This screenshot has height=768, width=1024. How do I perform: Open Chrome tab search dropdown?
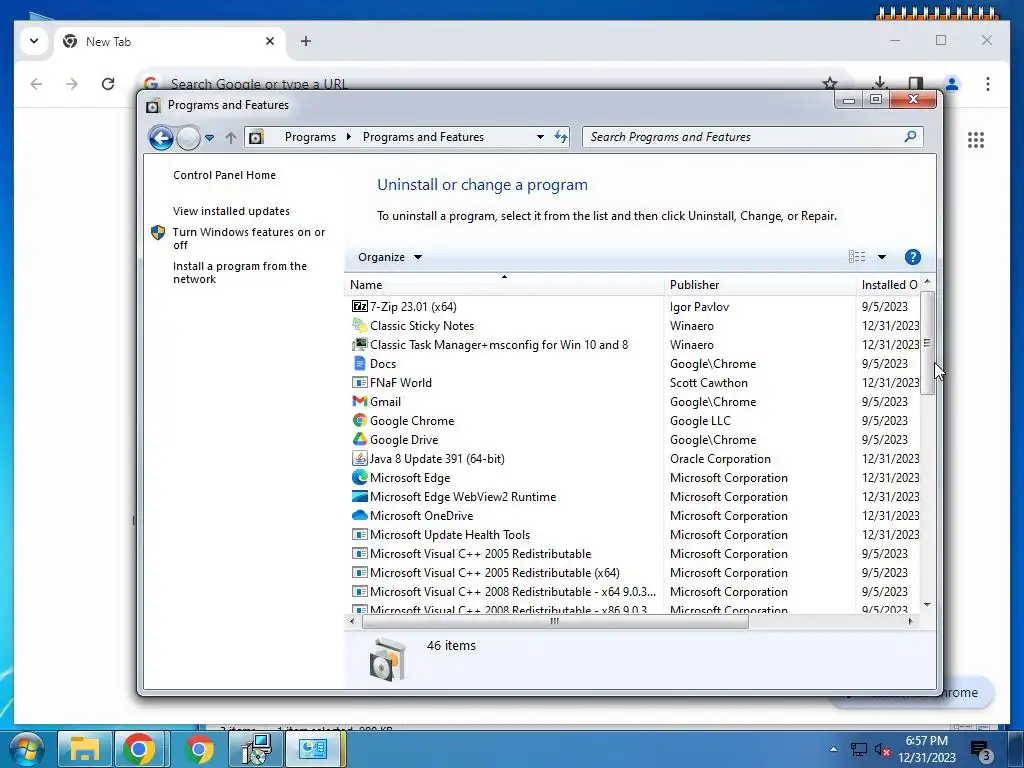[34, 41]
